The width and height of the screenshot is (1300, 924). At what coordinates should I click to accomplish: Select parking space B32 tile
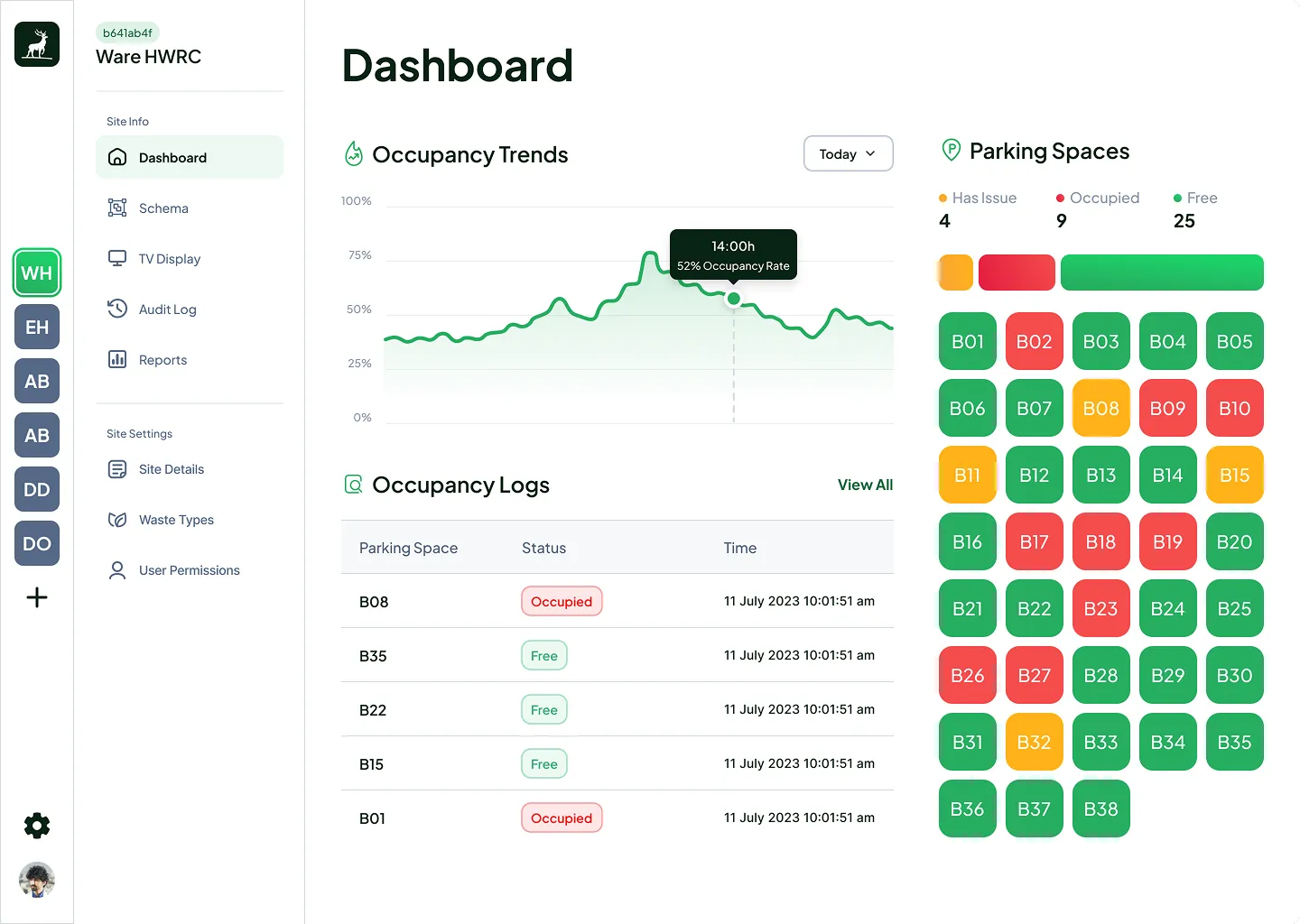coord(1035,742)
